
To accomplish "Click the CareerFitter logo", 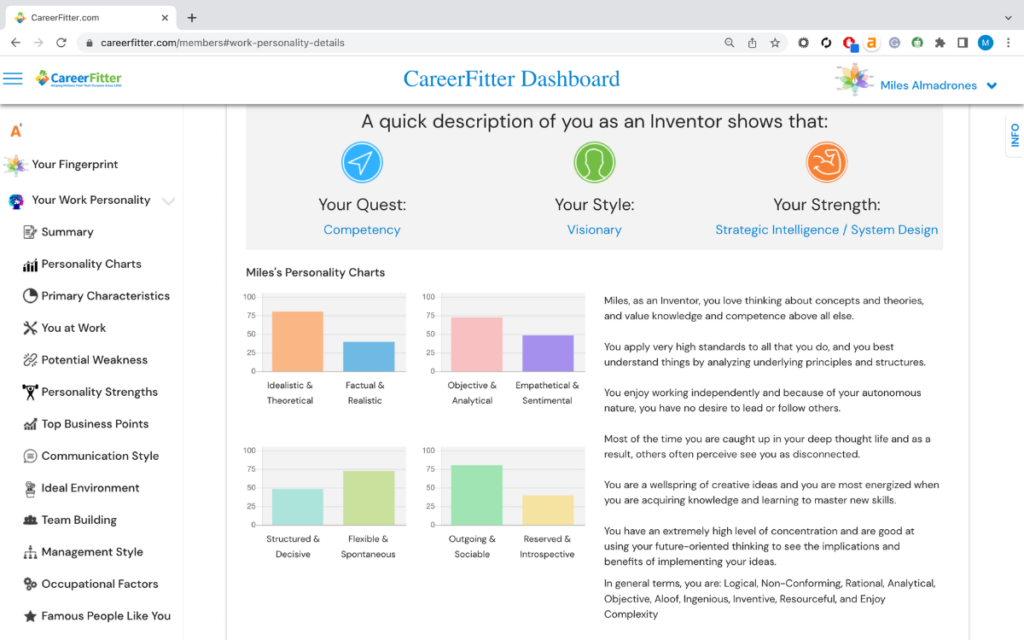I will tap(78, 79).
